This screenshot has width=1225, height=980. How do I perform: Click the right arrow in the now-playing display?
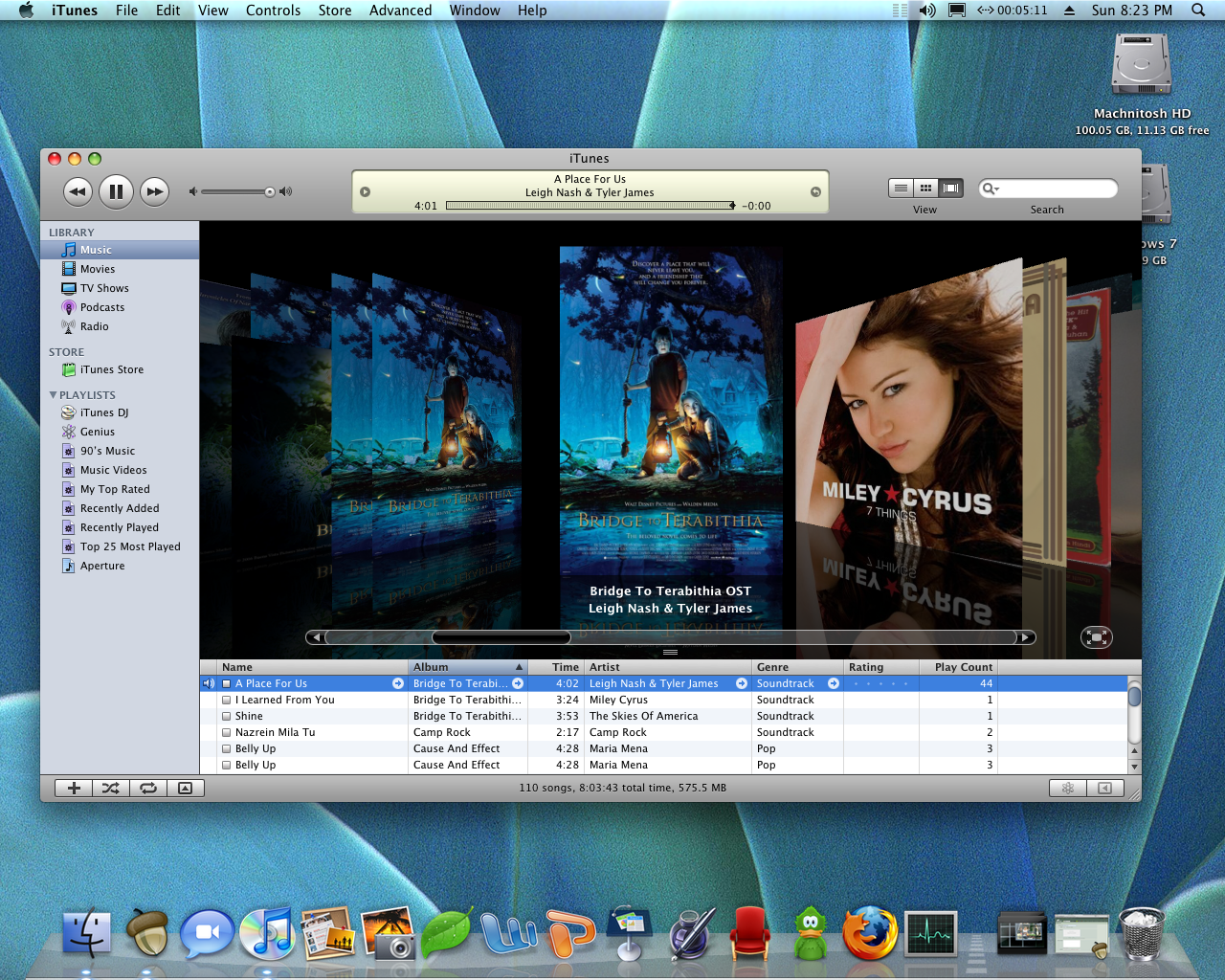click(815, 191)
